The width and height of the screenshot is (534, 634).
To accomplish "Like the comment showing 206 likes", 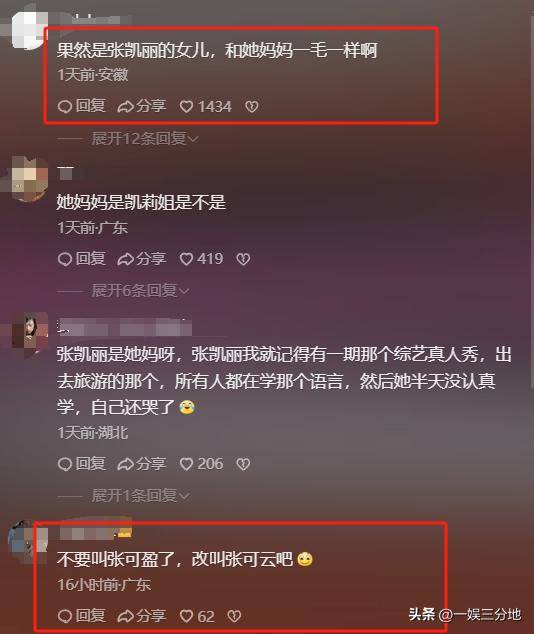I will tap(201, 464).
